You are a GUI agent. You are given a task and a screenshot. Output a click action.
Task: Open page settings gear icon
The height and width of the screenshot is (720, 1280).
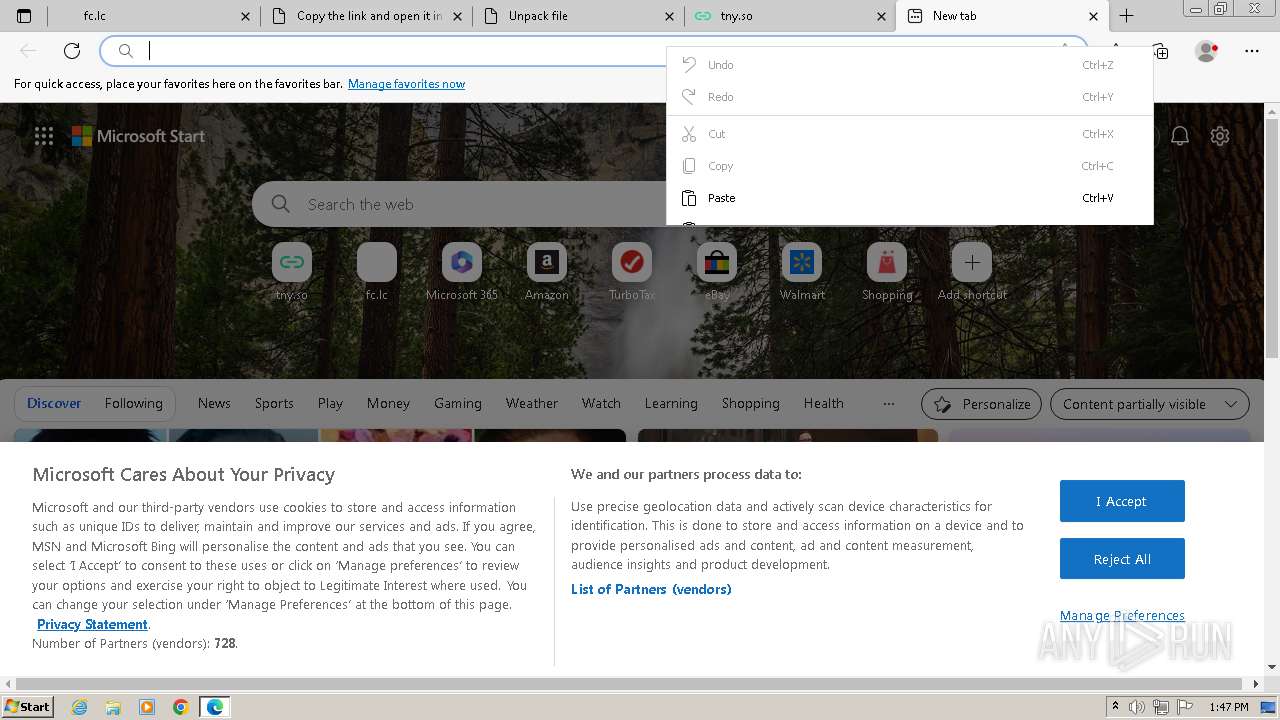(1220, 136)
